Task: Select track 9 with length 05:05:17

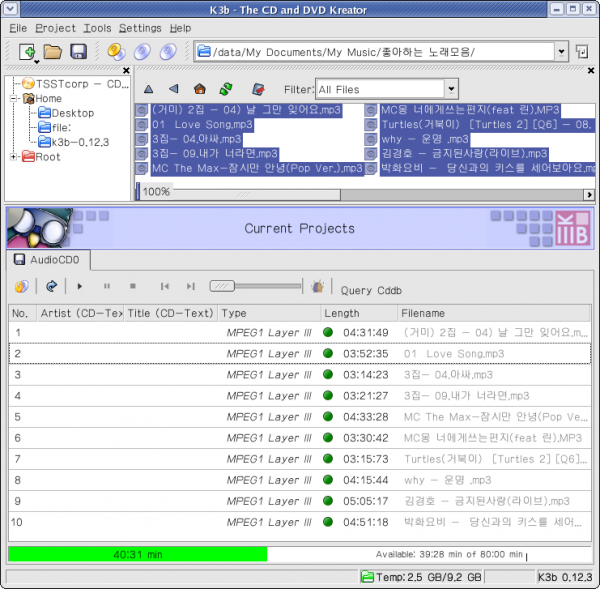Action: [x=300, y=501]
